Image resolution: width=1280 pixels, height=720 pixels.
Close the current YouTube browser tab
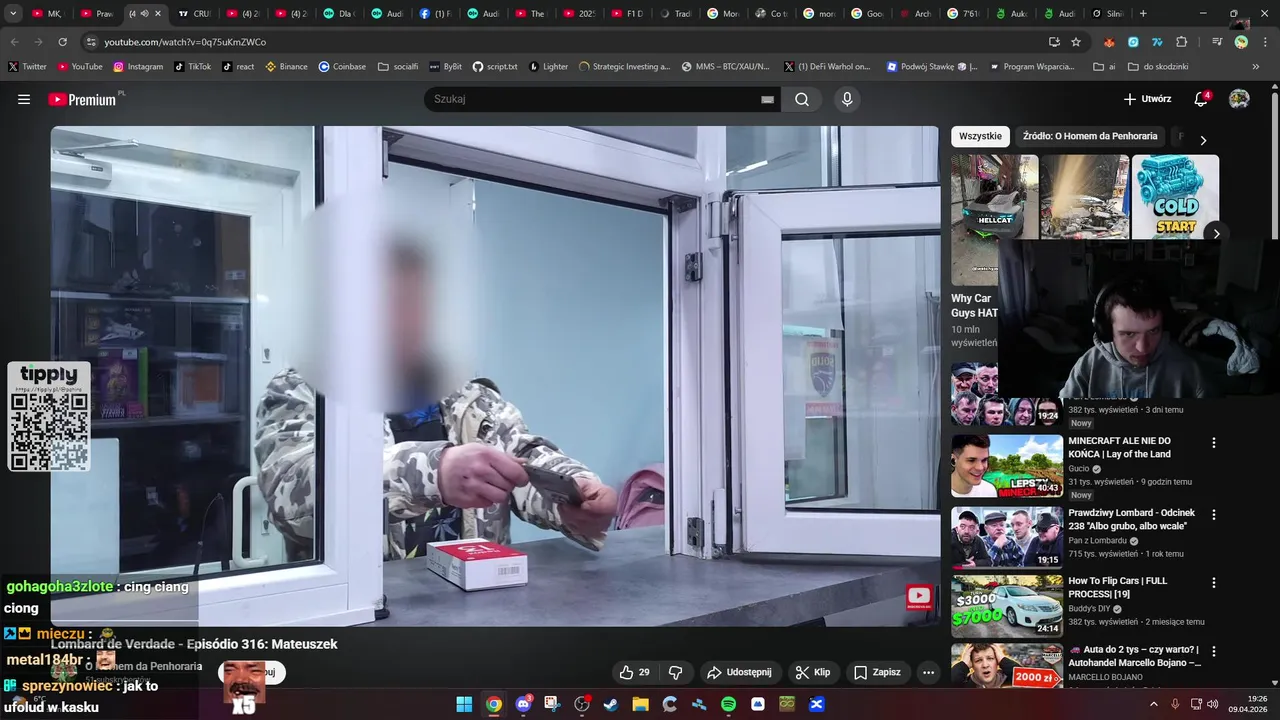[157, 14]
